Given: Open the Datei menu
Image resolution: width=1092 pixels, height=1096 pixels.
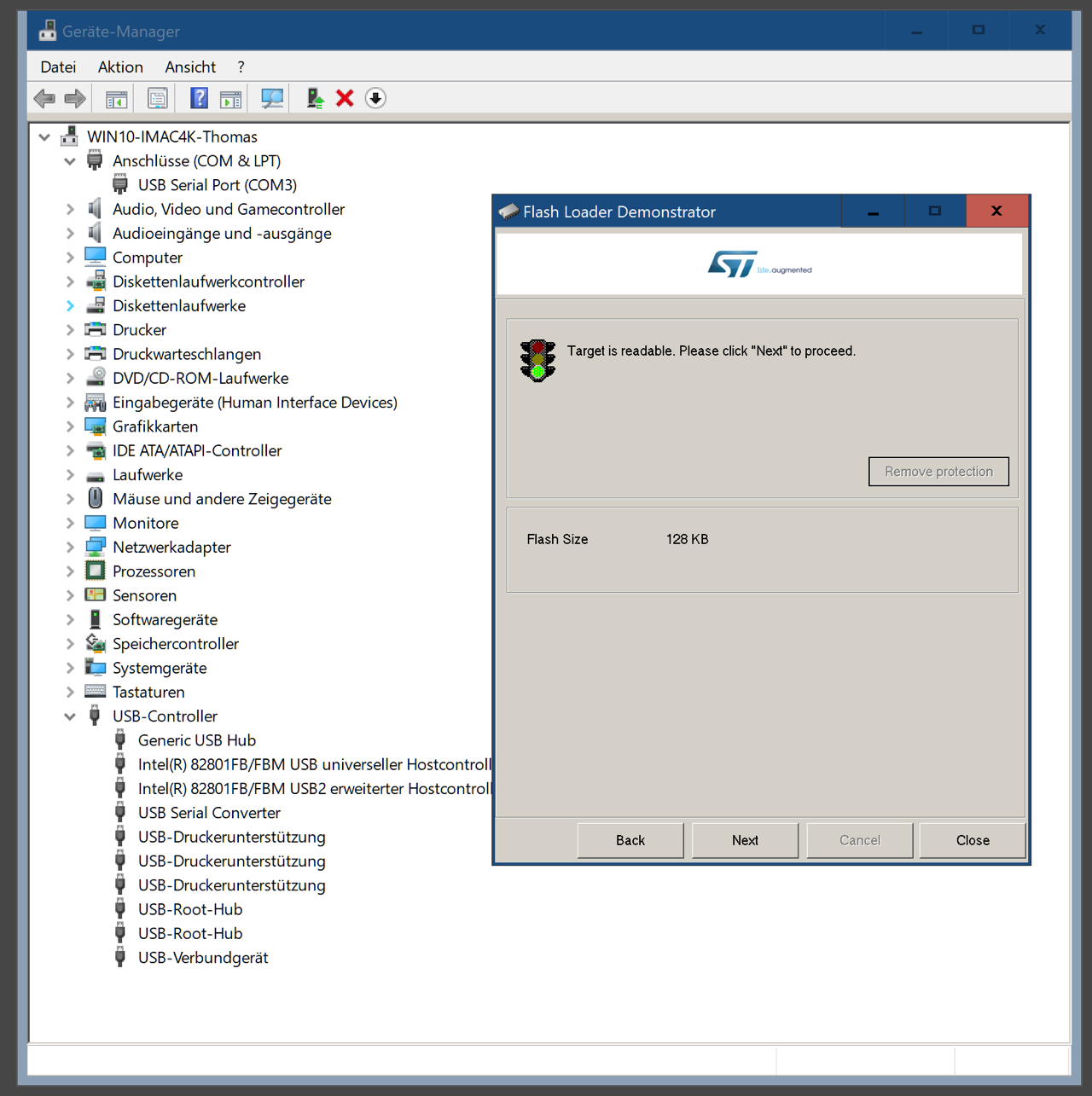Looking at the screenshot, I should point(58,67).
